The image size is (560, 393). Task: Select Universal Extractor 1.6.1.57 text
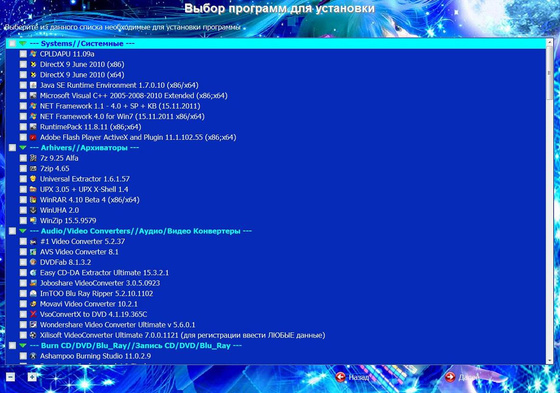tap(85, 179)
